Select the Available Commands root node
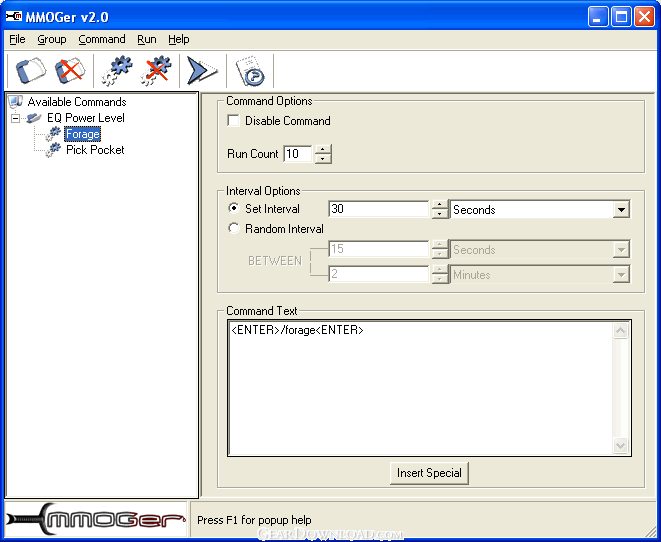The width and height of the screenshot is (661, 542). point(77,102)
